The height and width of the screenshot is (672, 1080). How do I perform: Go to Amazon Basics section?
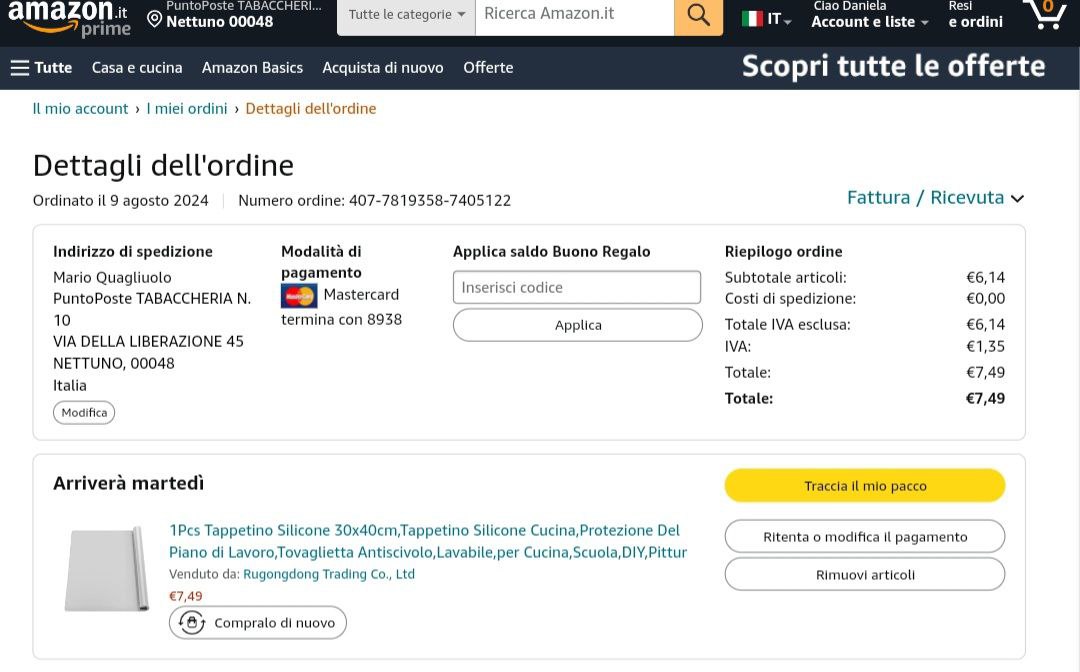(252, 68)
